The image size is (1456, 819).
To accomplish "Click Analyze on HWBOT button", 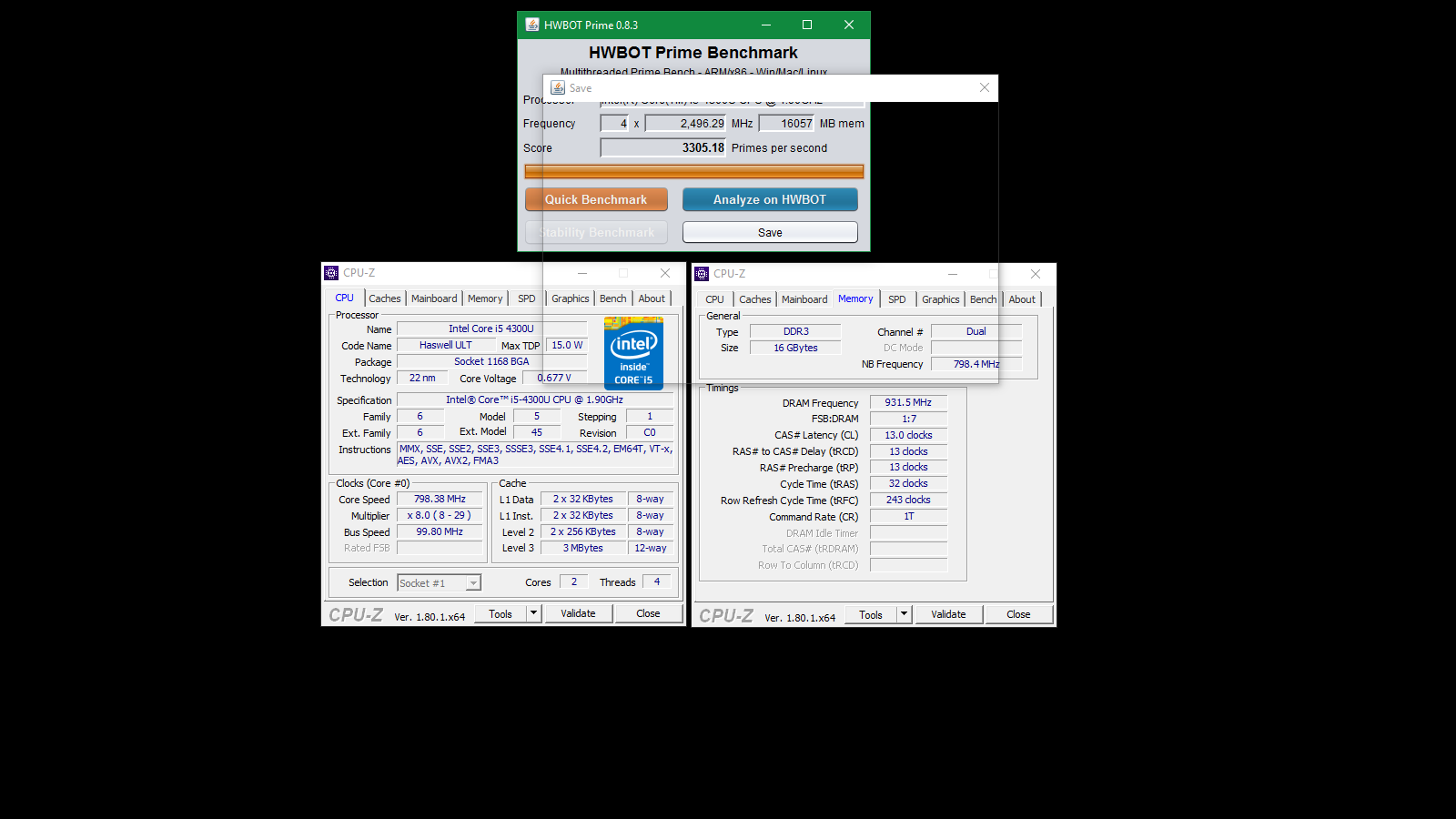I will click(770, 199).
